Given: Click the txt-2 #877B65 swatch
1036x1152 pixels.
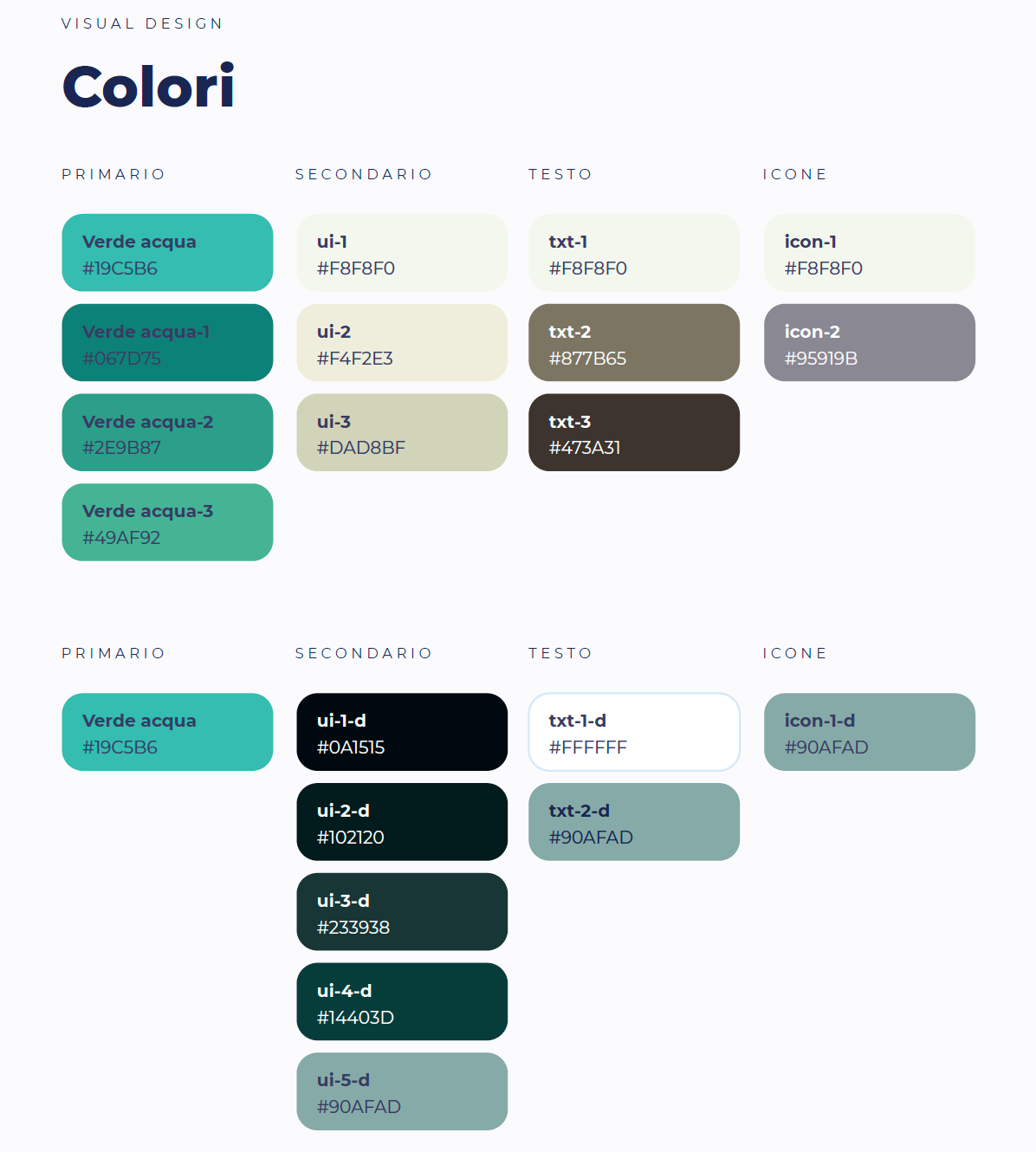Looking at the screenshot, I should (634, 343).
